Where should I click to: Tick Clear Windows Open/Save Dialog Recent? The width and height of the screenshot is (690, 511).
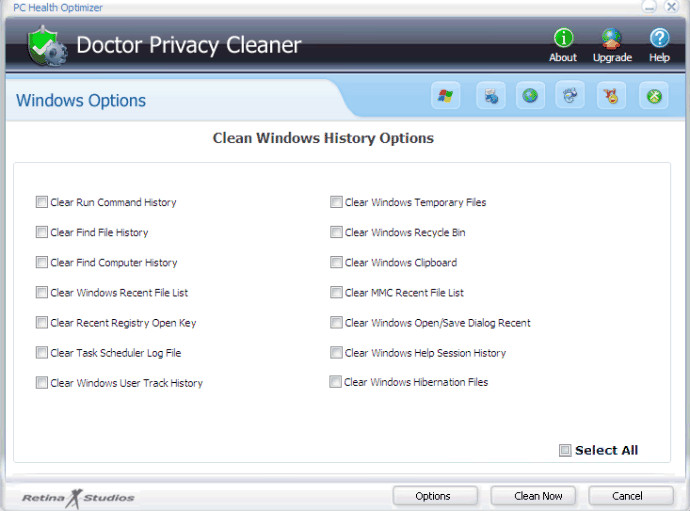click(336, 323)
